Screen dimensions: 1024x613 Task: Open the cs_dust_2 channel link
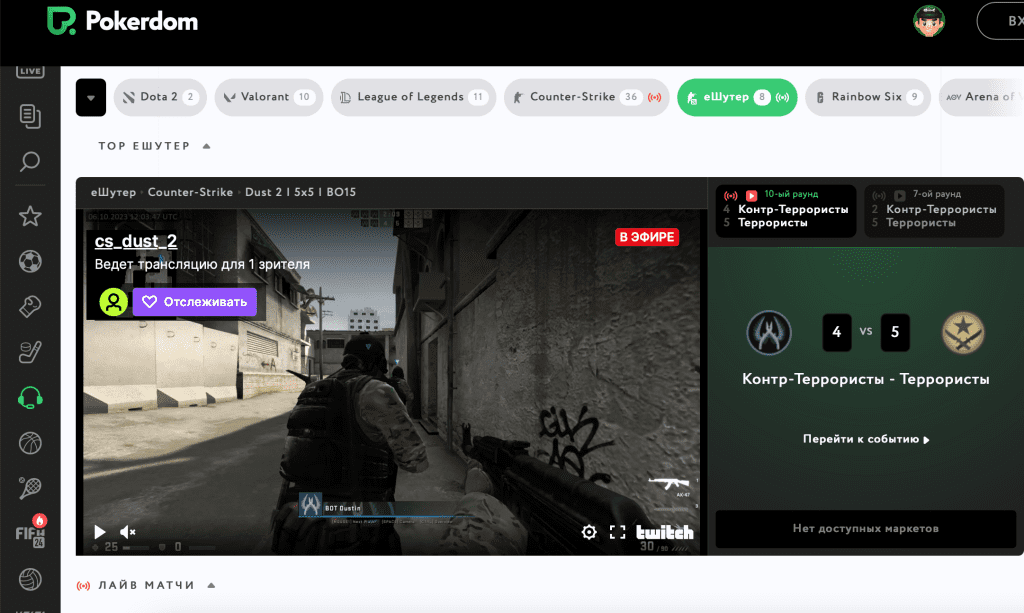click(x=135, y=241)
